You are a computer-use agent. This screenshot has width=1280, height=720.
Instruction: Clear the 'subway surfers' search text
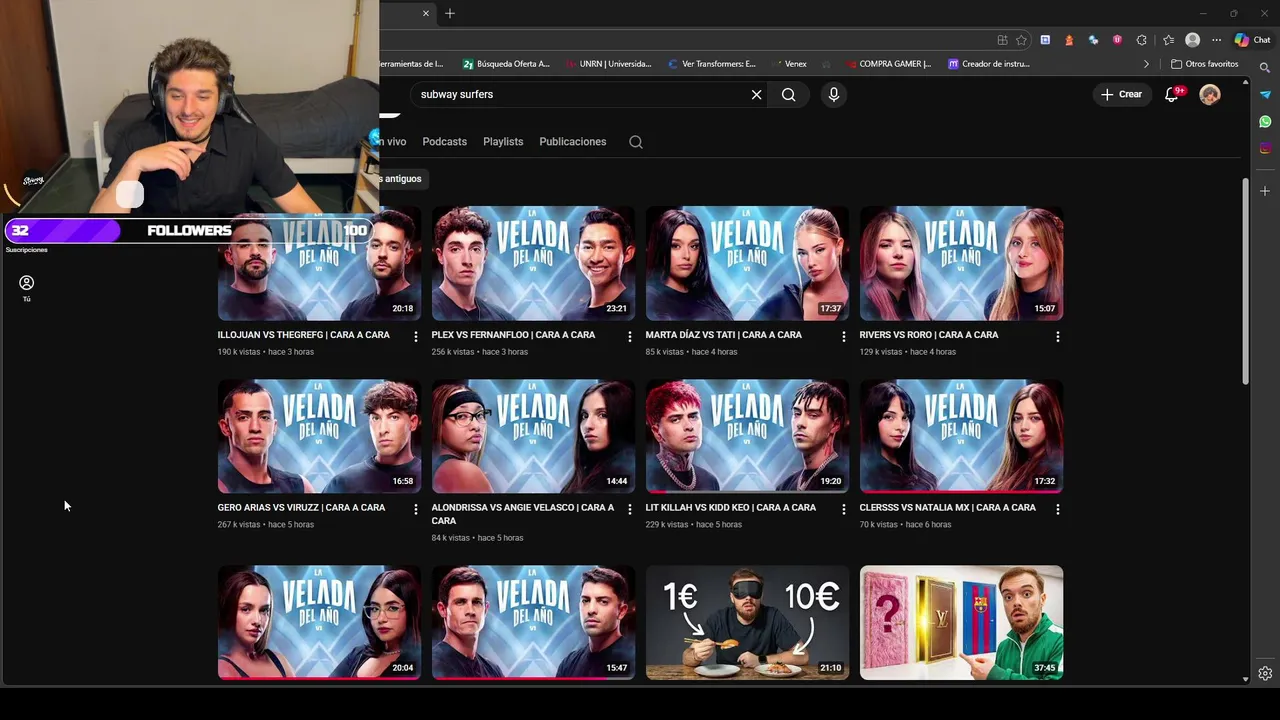click(756, 94)
